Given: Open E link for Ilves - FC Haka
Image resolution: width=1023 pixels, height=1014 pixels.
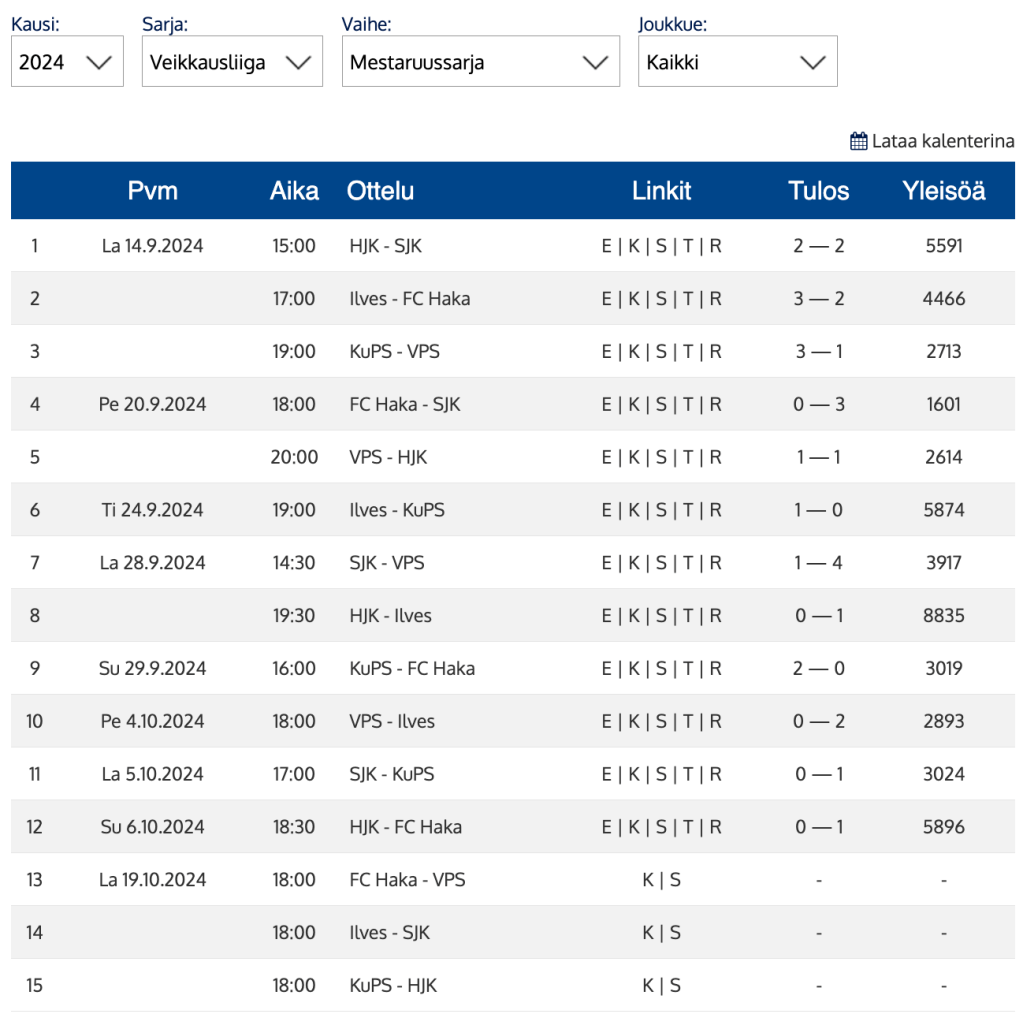Looking at the screenshot, I should 606,299.
